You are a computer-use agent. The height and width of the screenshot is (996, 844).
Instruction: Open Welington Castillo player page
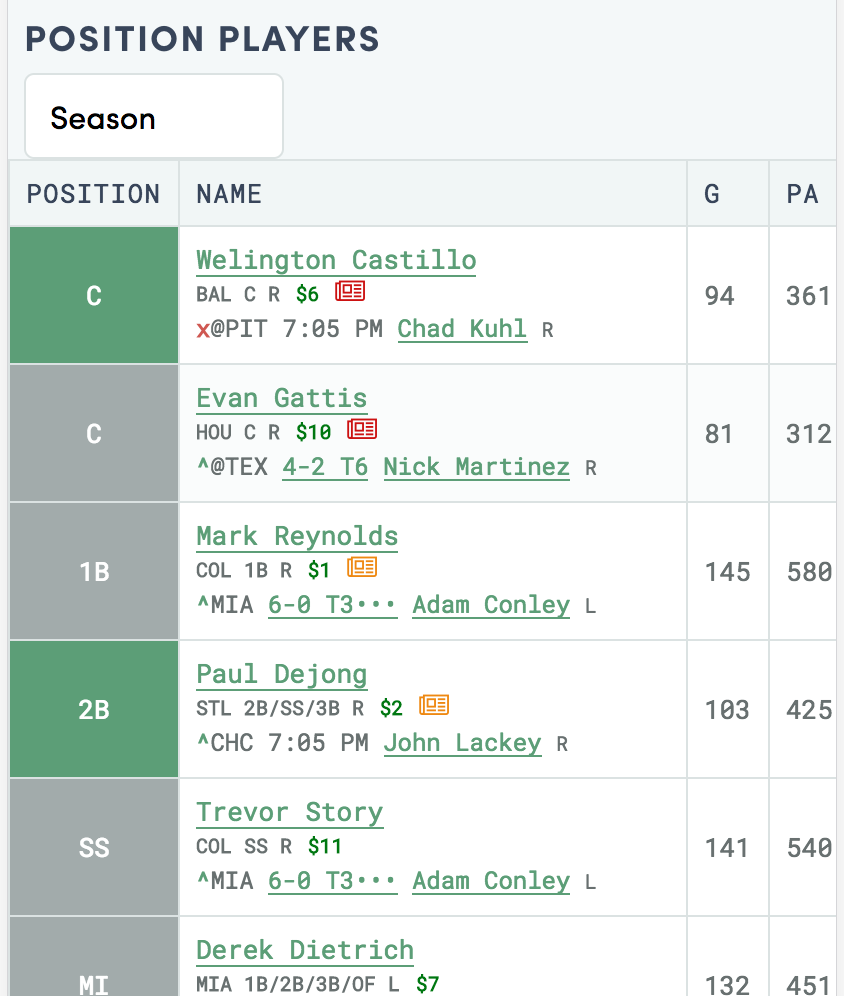click(336, 260)
